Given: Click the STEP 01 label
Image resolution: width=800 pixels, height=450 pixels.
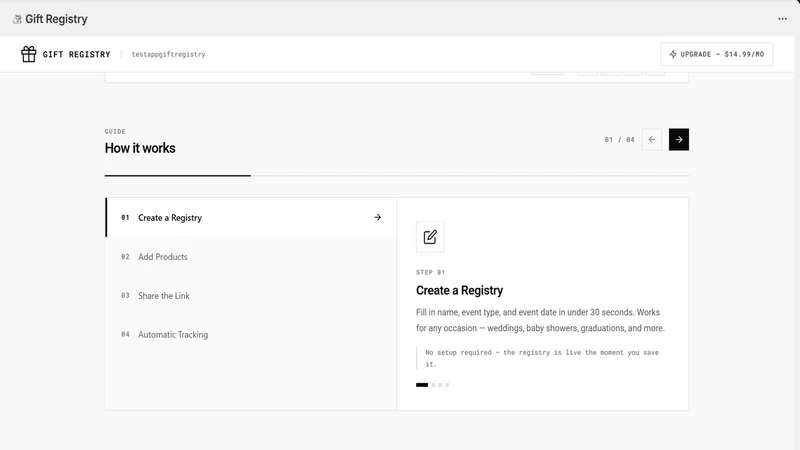Looking at the screenshot, I should click(430, 272).
